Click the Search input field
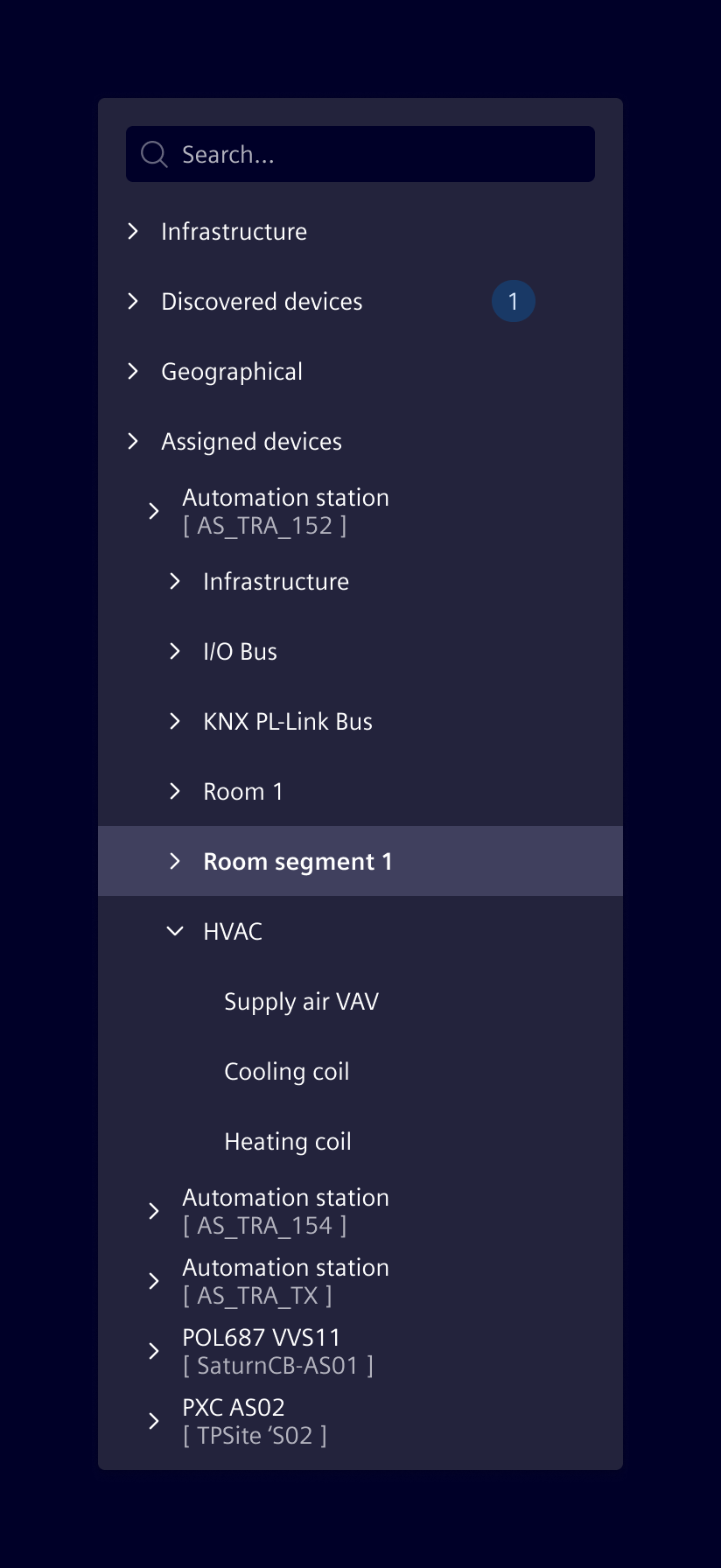The image size is (721, 1568). pos(376,154)
